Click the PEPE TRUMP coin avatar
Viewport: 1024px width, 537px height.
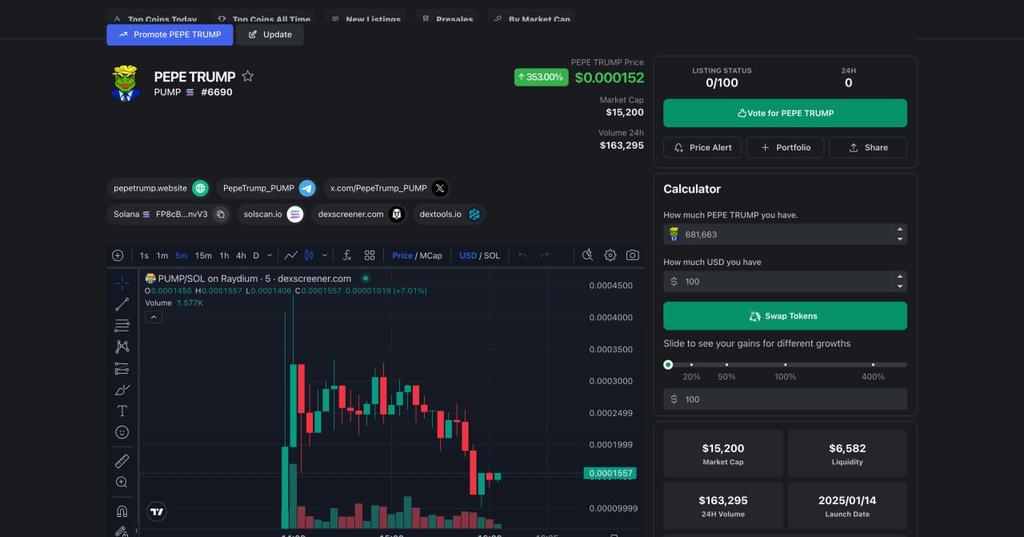[125, 83]
